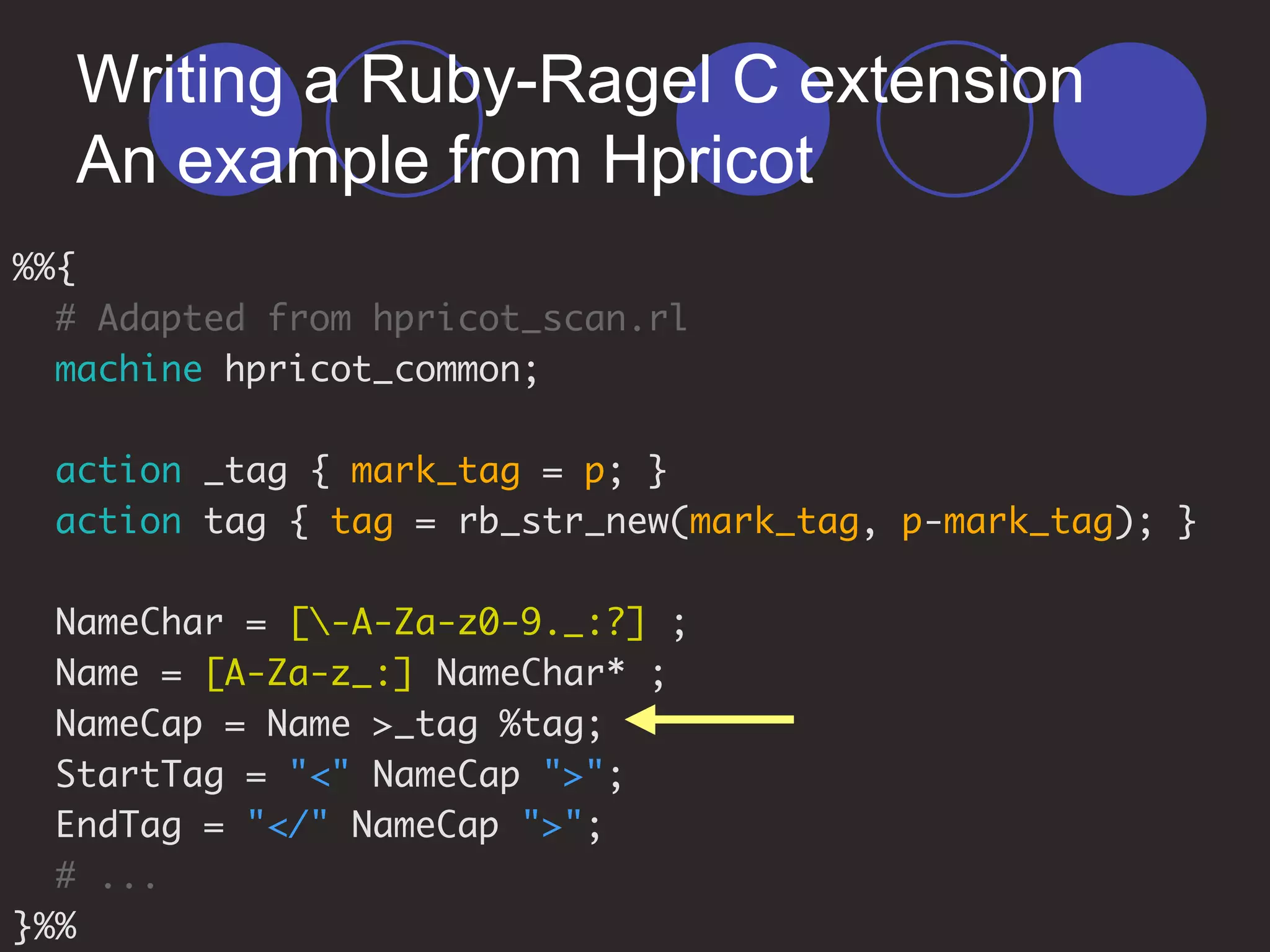This screenshot has height=952, width=1270.
Task: Click the 'EndTag = "</" NameCap ">";' line
Action: (x=329, y=826)
